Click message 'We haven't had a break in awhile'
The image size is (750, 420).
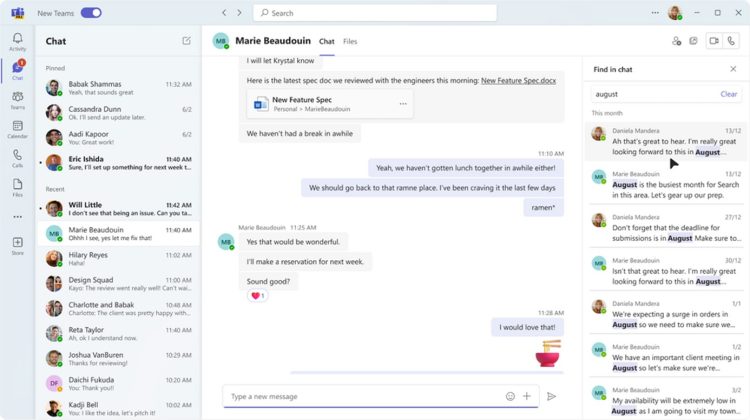[x=300, y=133]
